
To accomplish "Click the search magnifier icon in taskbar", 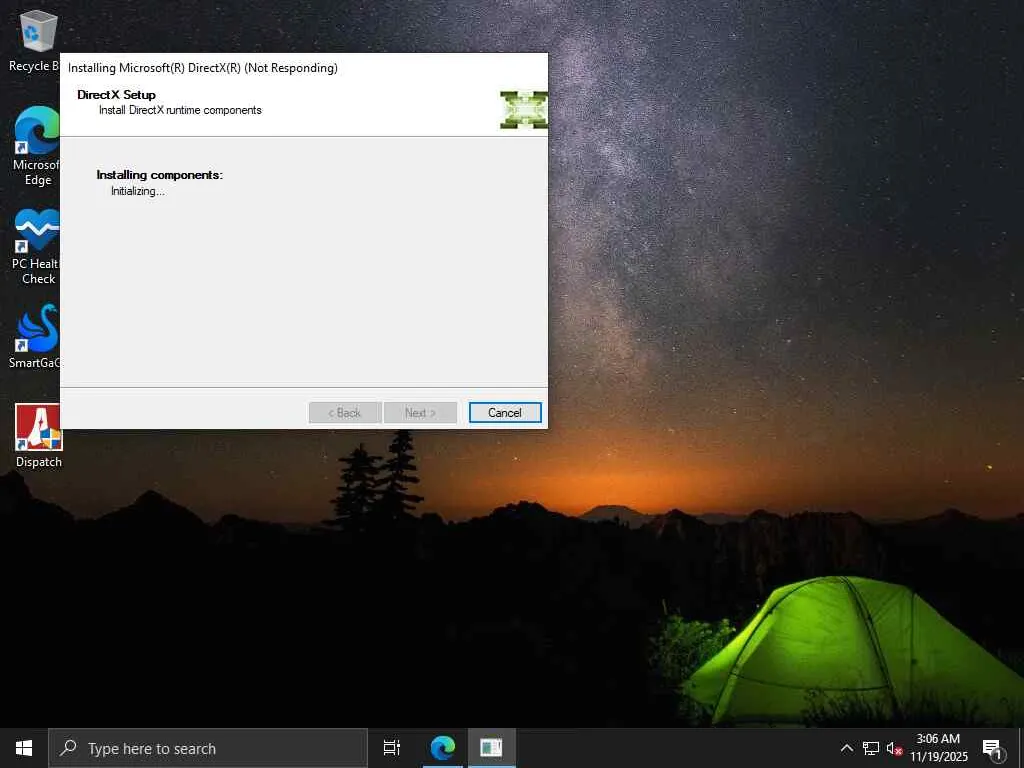I will (68, 748).
